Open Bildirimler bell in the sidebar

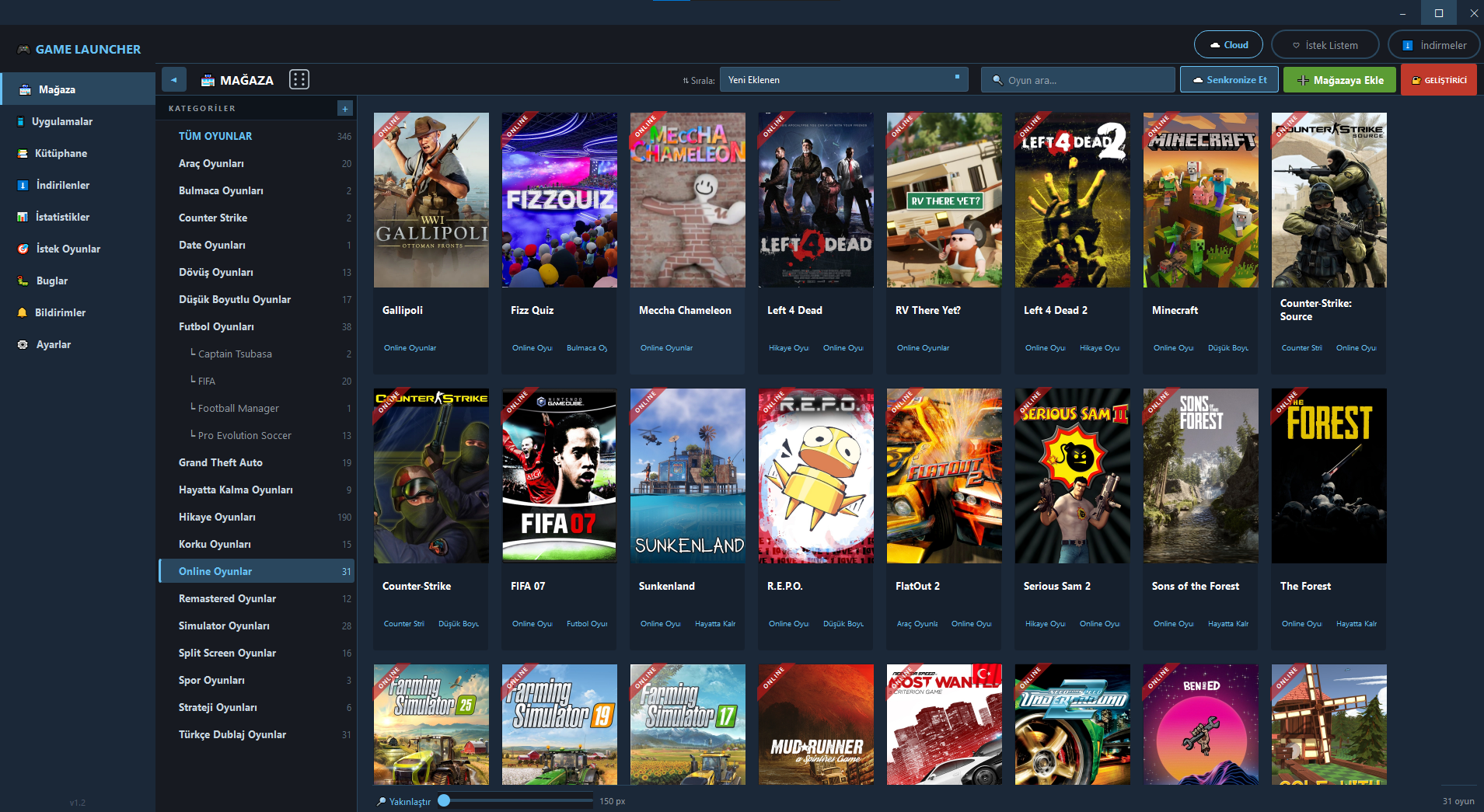coord(23,312)
